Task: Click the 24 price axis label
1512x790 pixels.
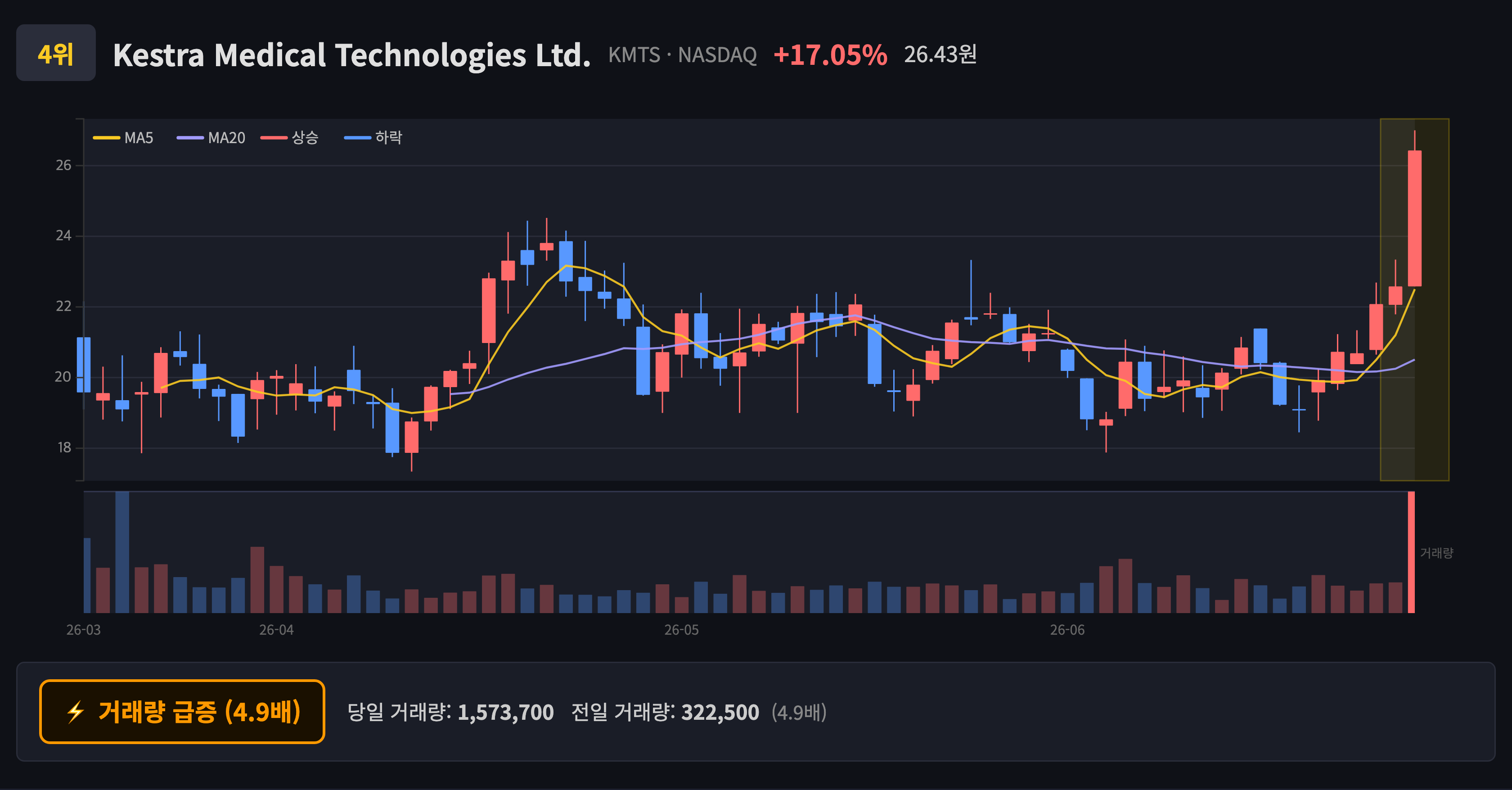Action: point(63,236)
